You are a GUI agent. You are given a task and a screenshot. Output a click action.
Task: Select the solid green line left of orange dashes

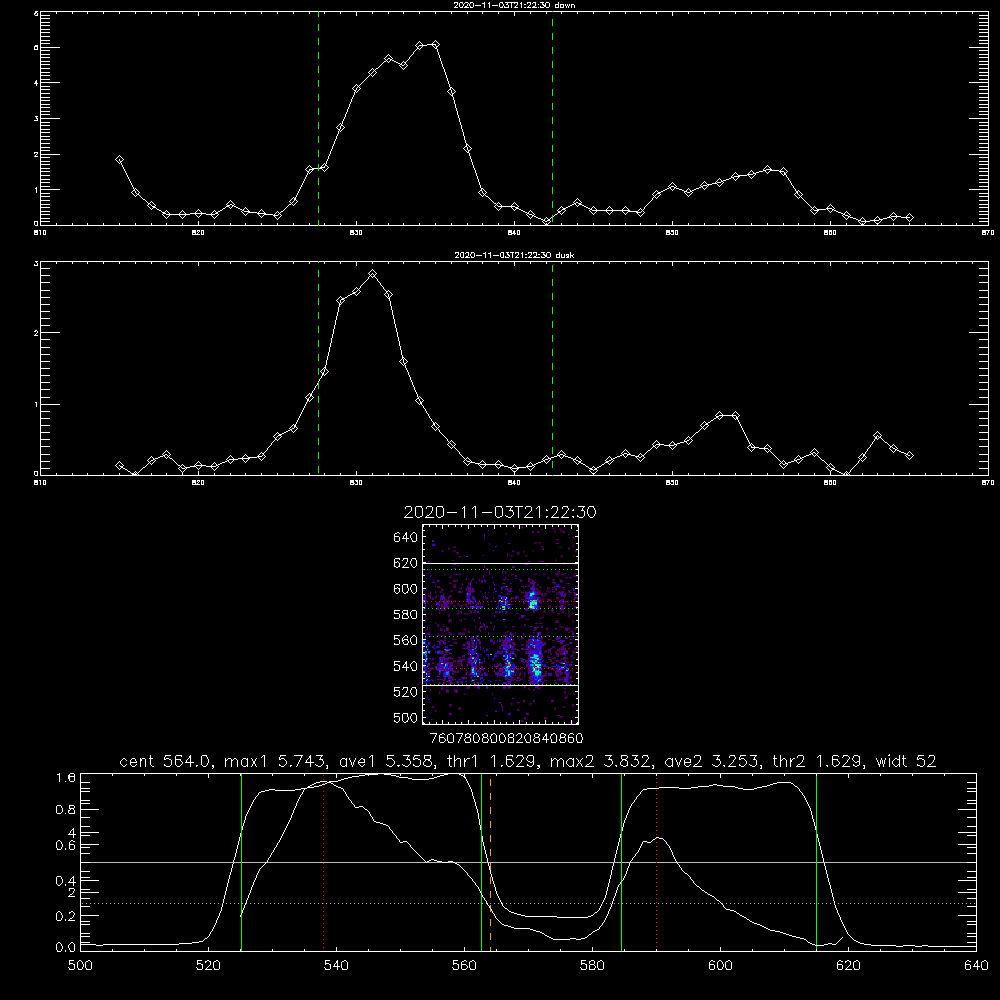(482, 861)
